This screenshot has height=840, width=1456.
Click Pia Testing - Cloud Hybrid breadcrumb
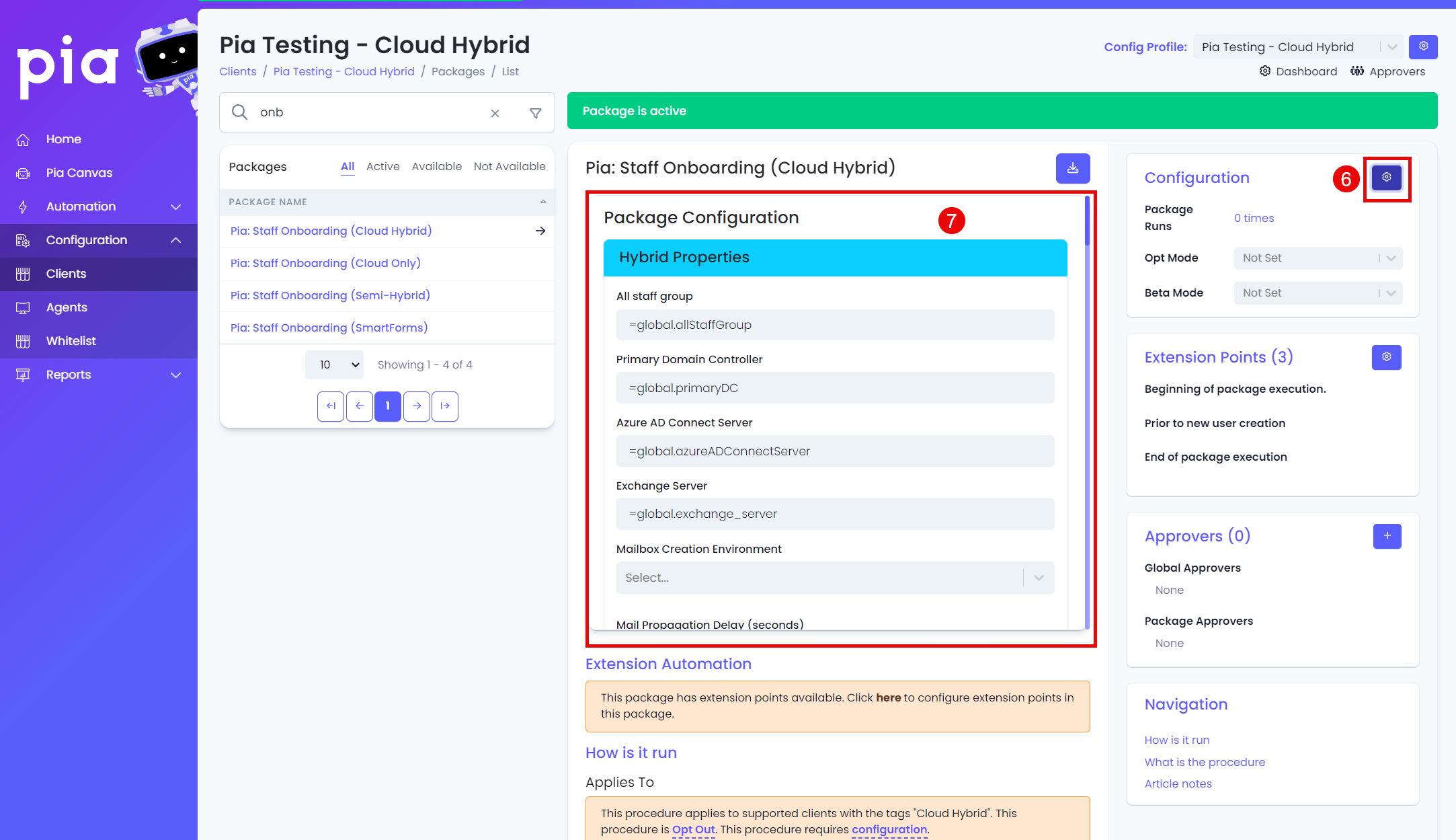343,71
